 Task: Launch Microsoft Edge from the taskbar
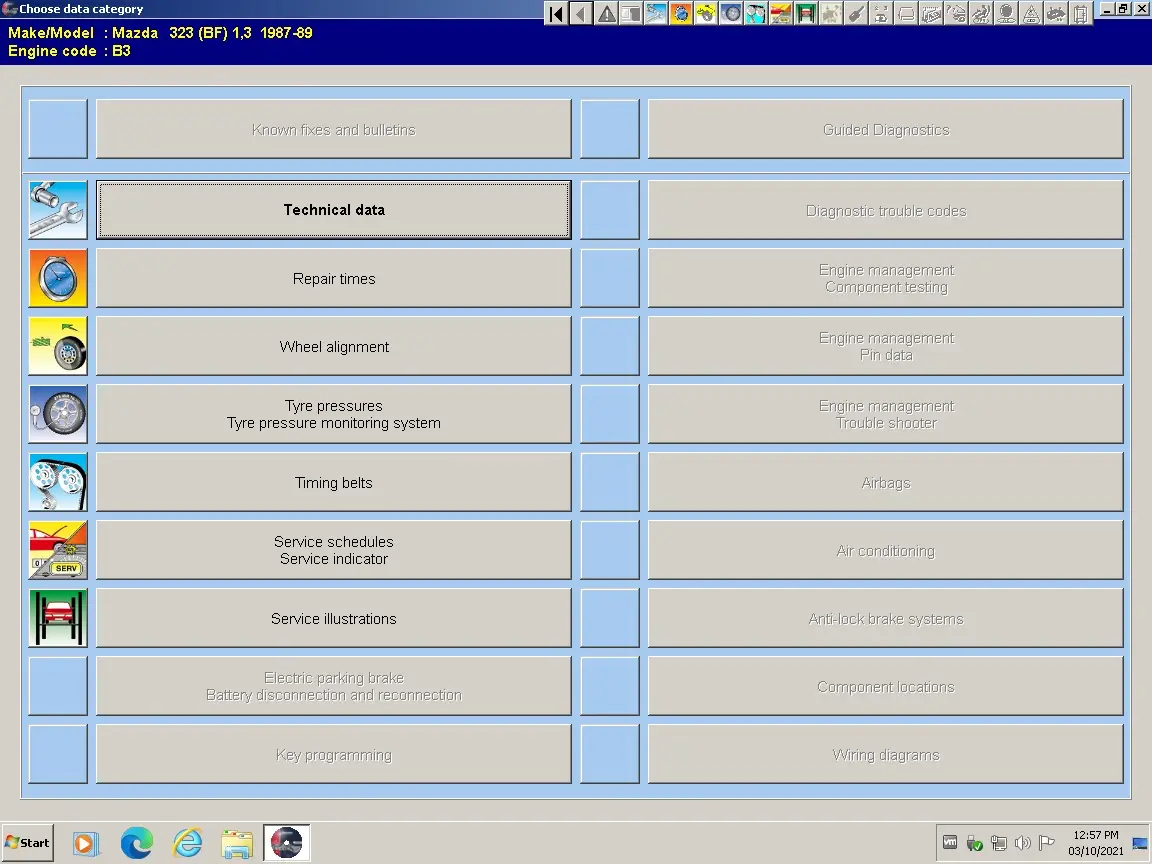pos(136,843)
